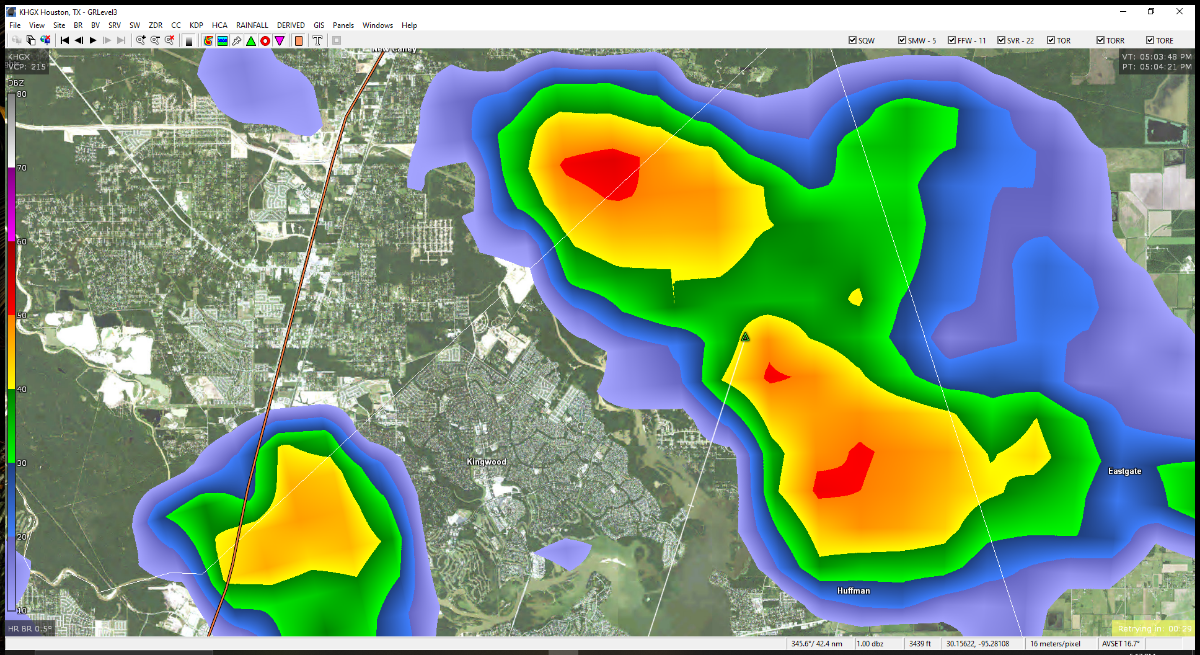Toggle the gray gradient smoothing icon
The width and height of the screenshot is (1200, 655).
[189, 40]
